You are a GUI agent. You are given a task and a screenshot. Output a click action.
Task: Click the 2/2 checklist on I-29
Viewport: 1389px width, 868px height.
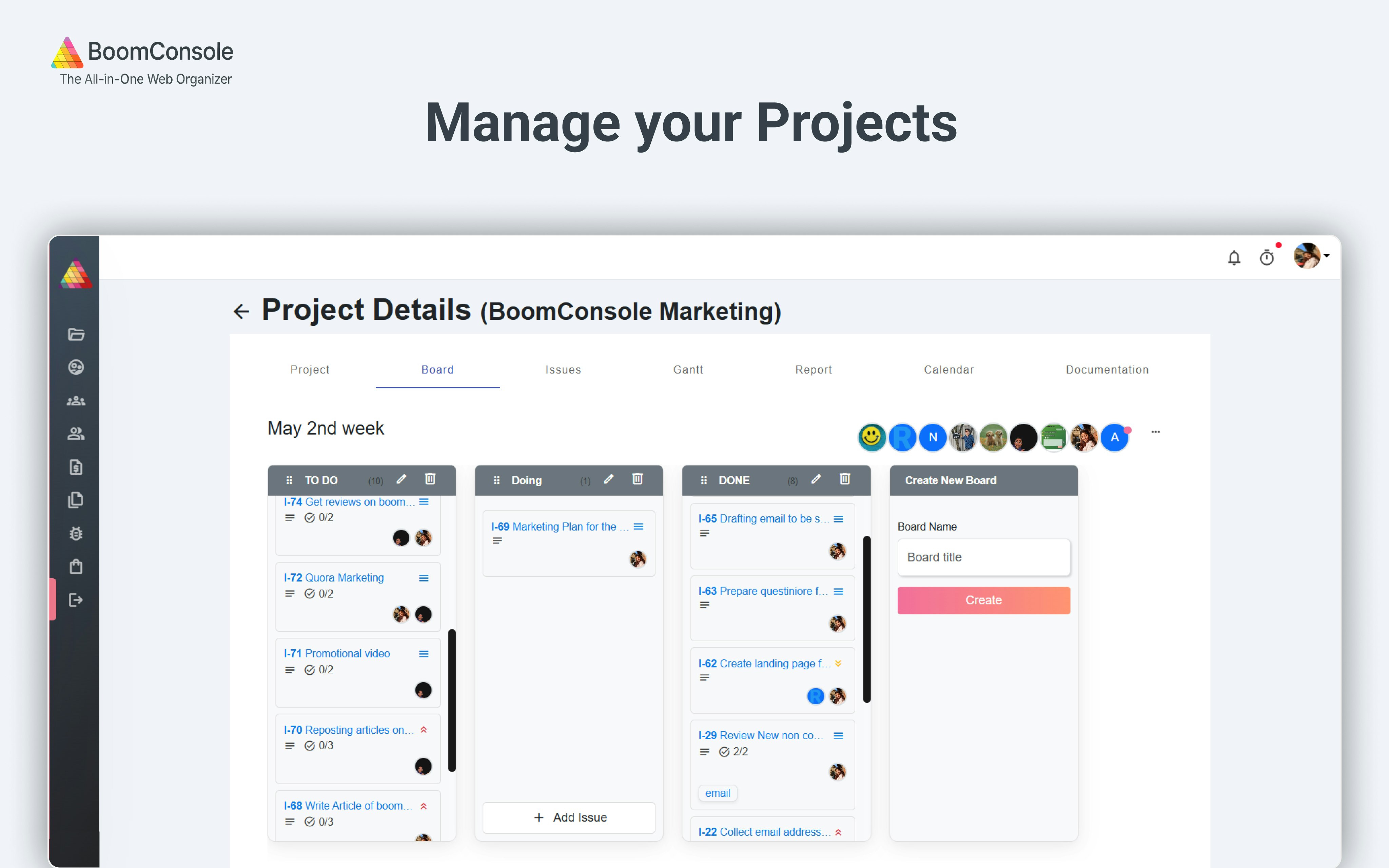733,751
